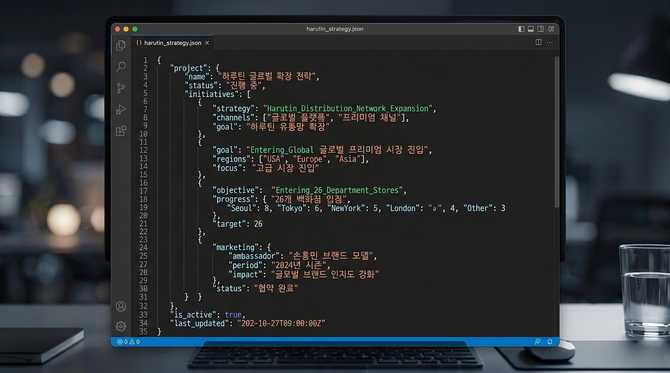This screenshot has width=670, height=373.
Task: Open the Search magnifier in activity bar
Action: pyautogui.click(x=121, y=66)
